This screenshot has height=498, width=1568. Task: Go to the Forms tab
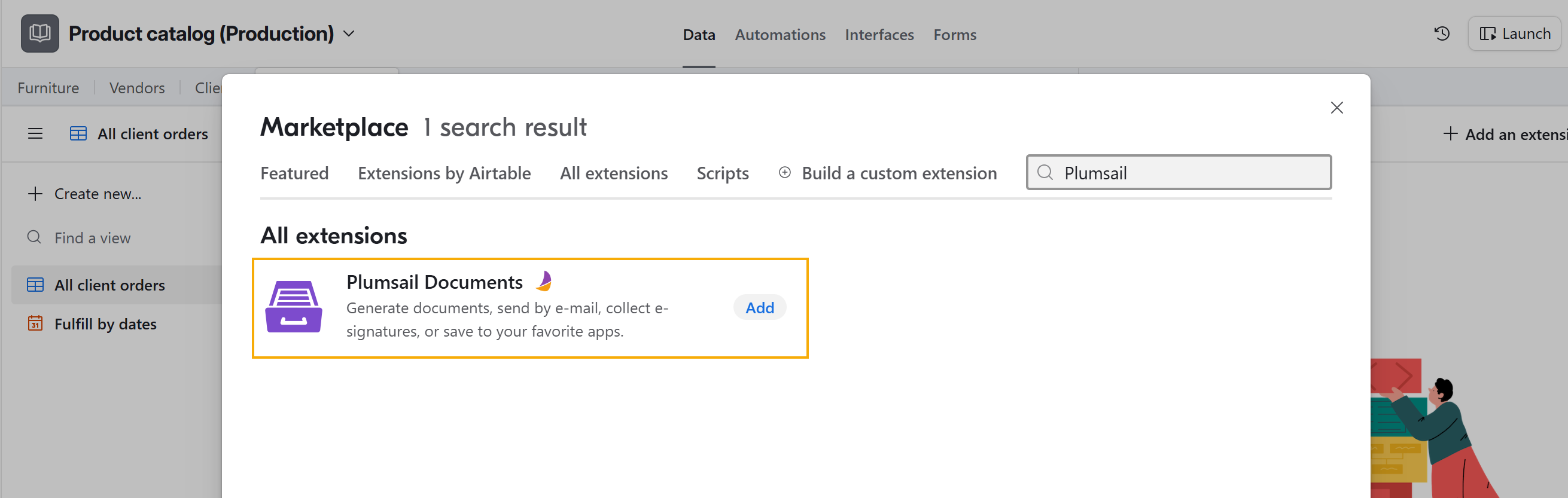[954, 35]
